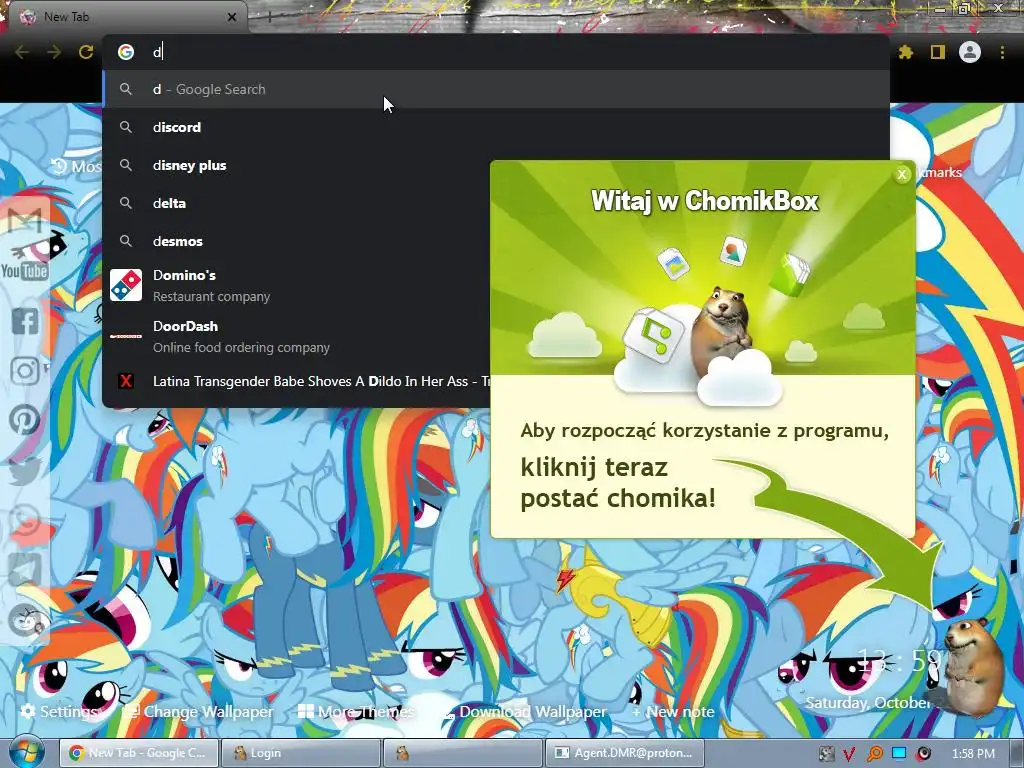Click the search icon beside "discord"
This screenshot has height=768, width=1024.
tap(126, 127)
